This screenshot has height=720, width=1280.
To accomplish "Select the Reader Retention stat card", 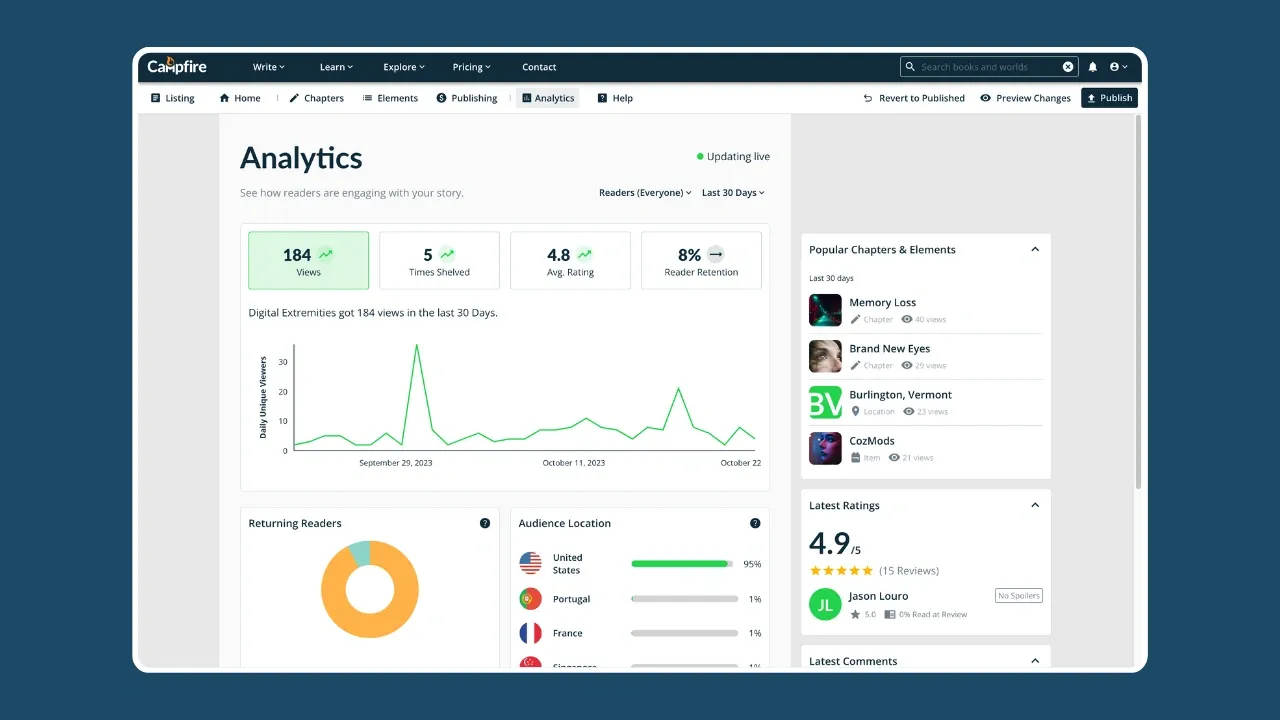I will point(701,261).
